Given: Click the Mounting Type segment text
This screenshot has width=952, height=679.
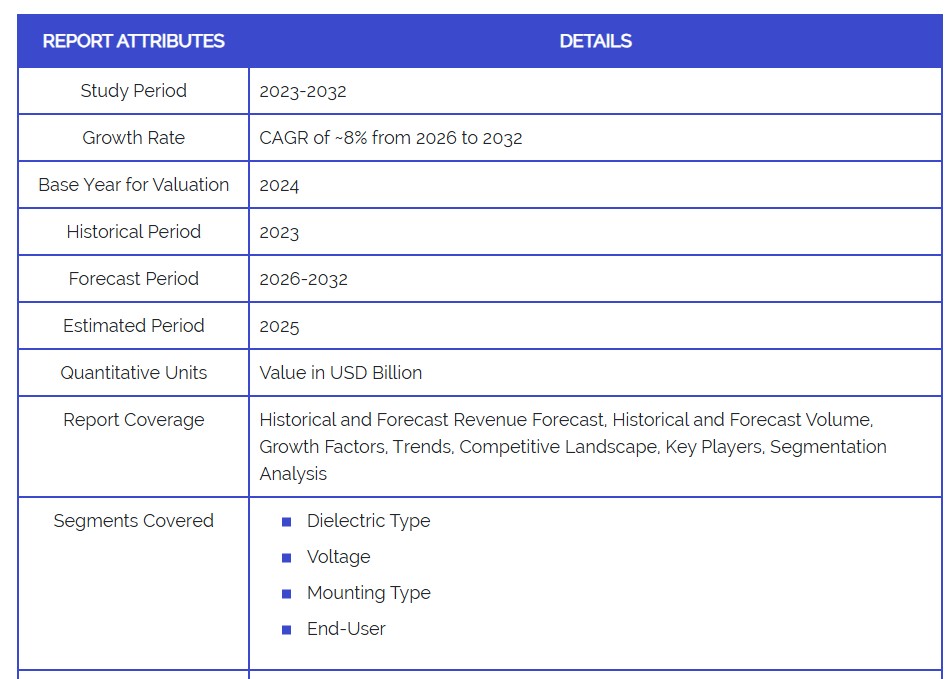Looking at the screenshot, I should [368, 593].
